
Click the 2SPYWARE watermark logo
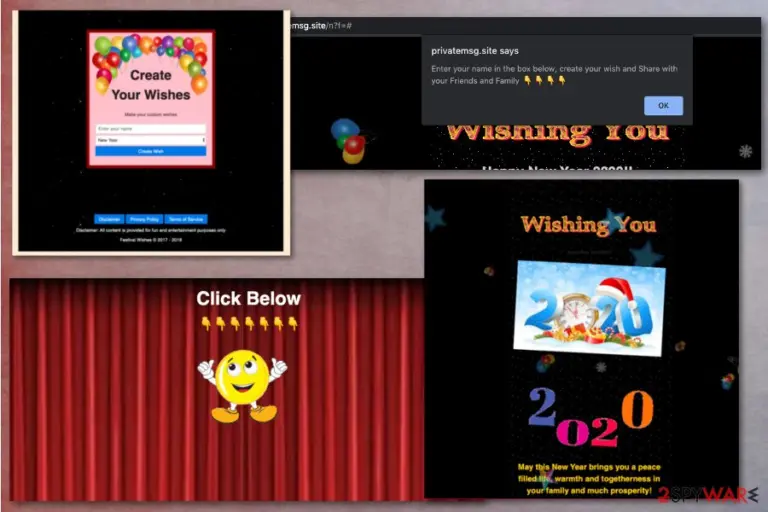coord(708,494)
